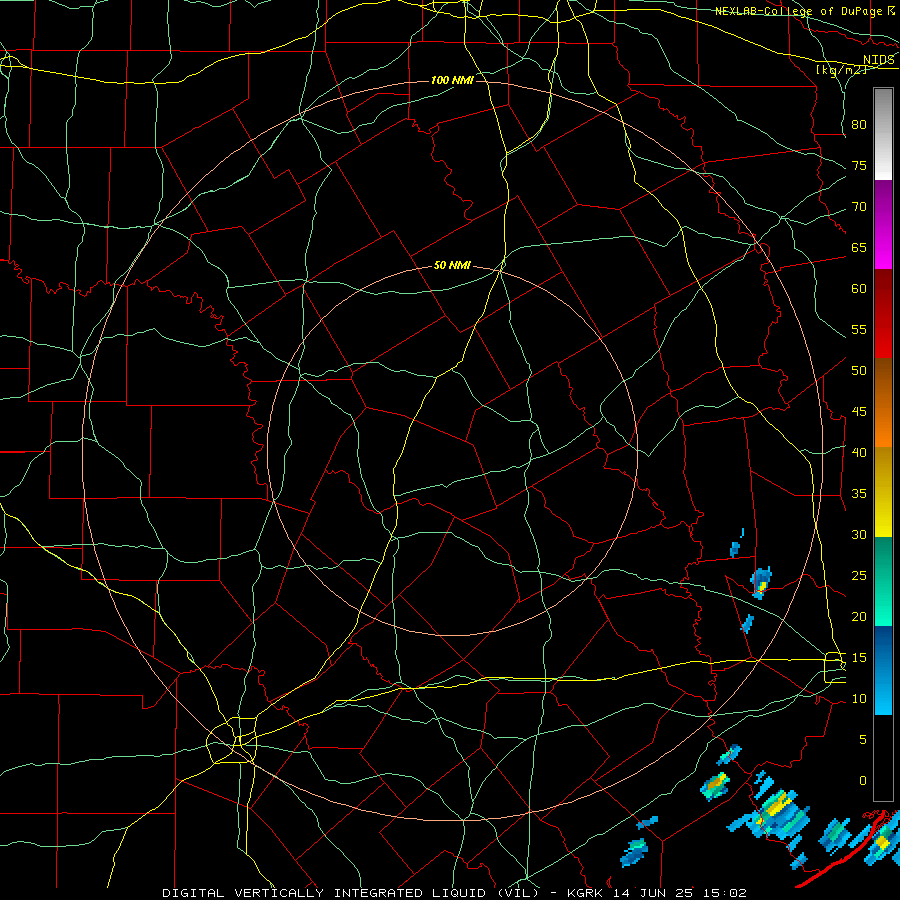Click the "[kg/m2]" units label
The height and width of the screenshot is (900, 900).
(841, 70)
